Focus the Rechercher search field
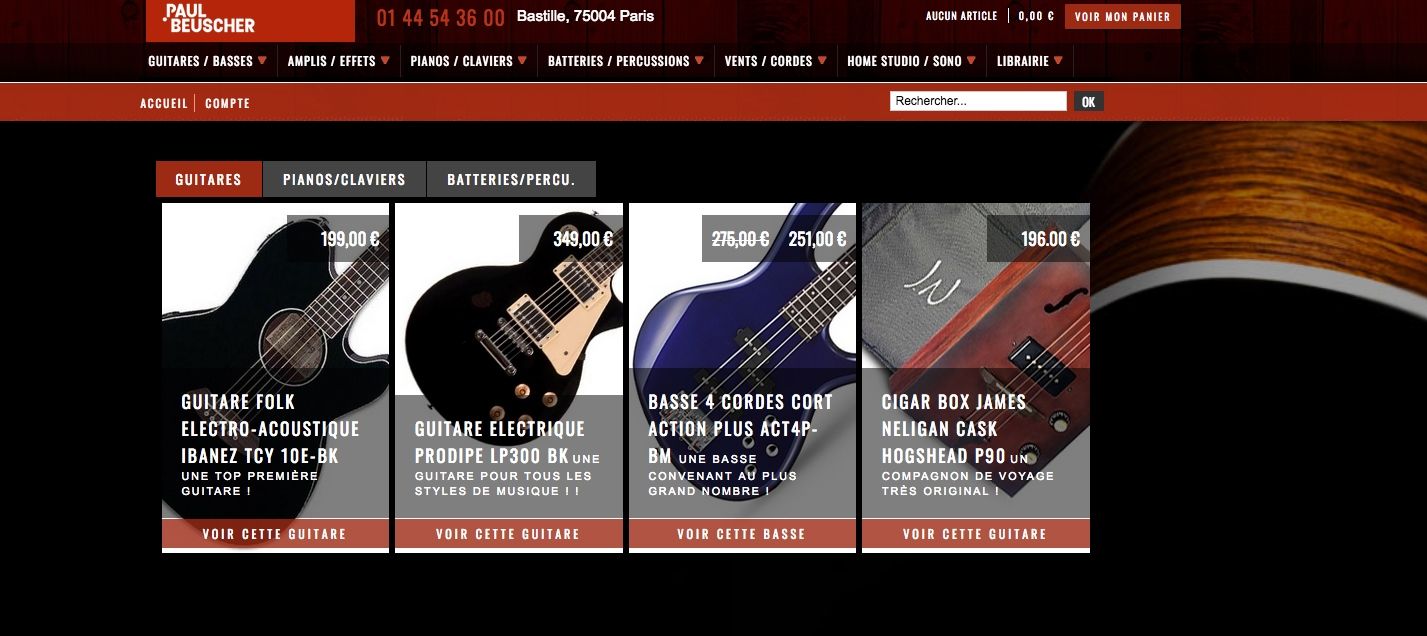The height and width of the screenshot is (636, 1427). coord(978,101)
